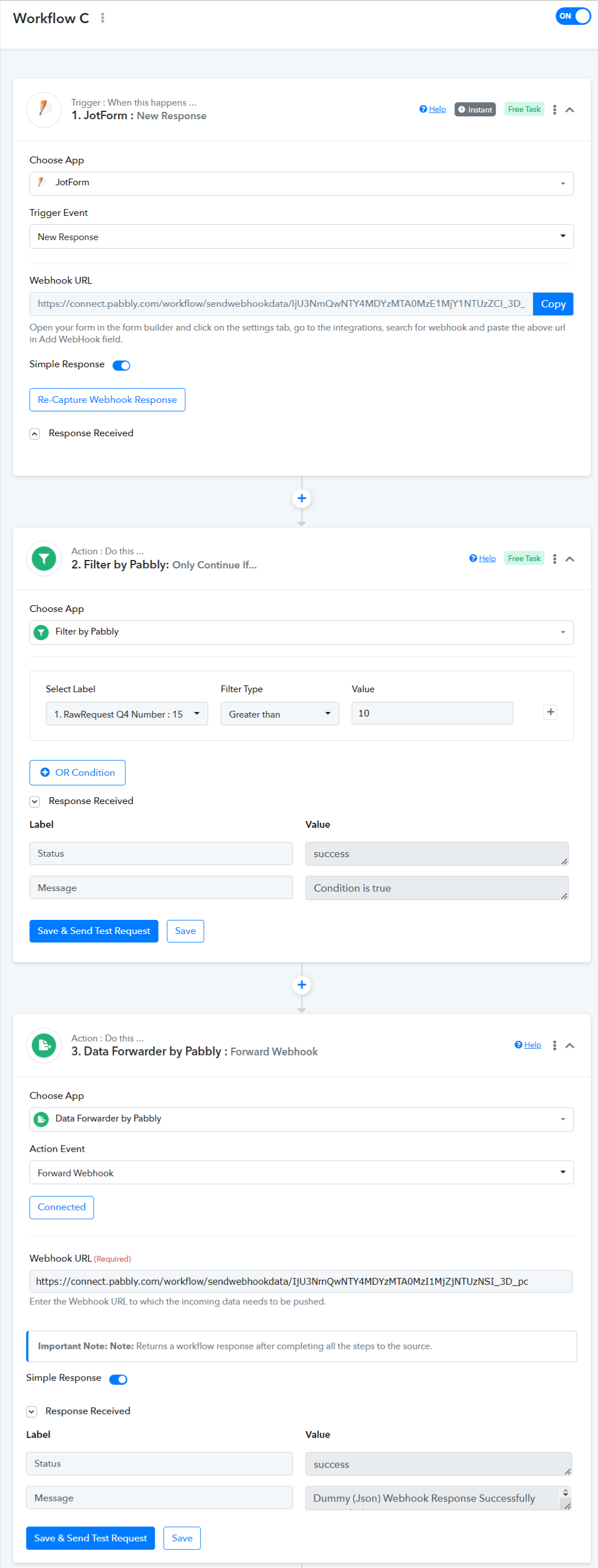Image resolution: width=598 pixels, height=1568 pixels.
Task: Click the JotForm Webhook URL field
Action: pos(281,304)
